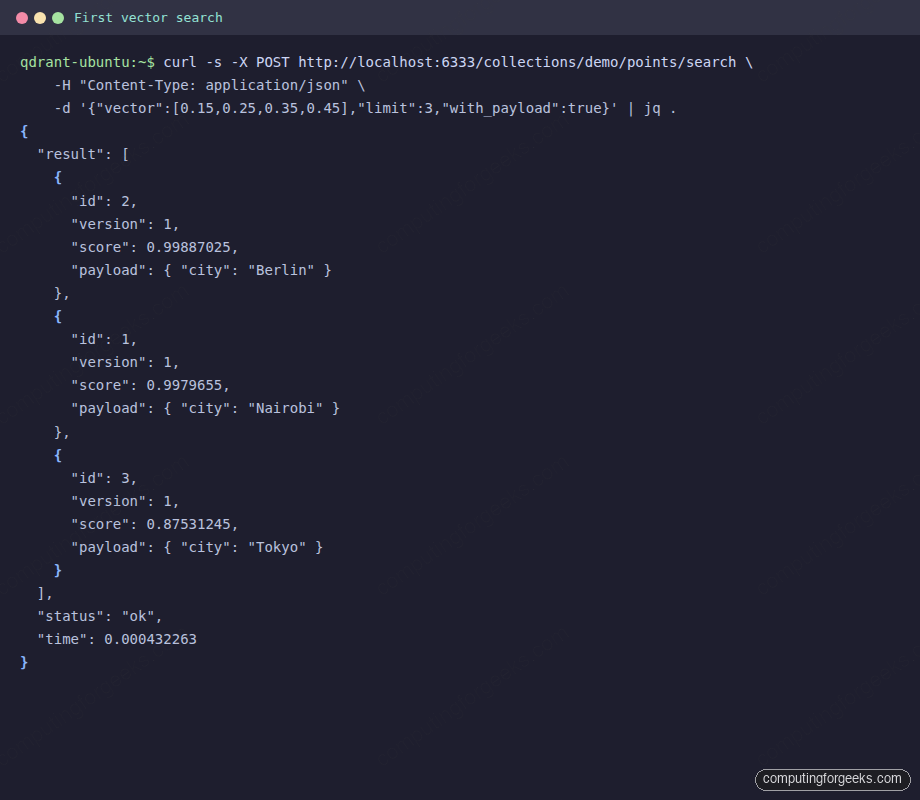
Task: Click the 'curl -s -X POST' command text
Action: pyautogui.click(x=226, y=62)
